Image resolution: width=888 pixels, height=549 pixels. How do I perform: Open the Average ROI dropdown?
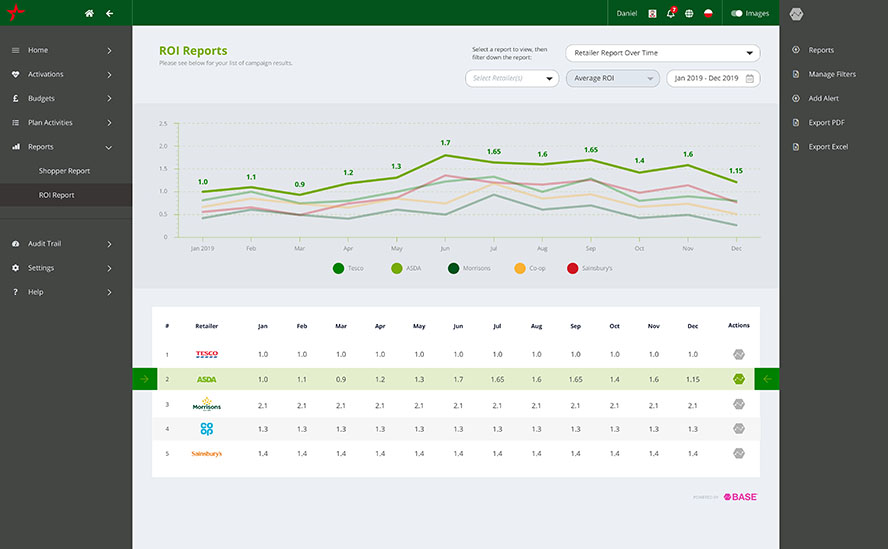click(612, 78)
